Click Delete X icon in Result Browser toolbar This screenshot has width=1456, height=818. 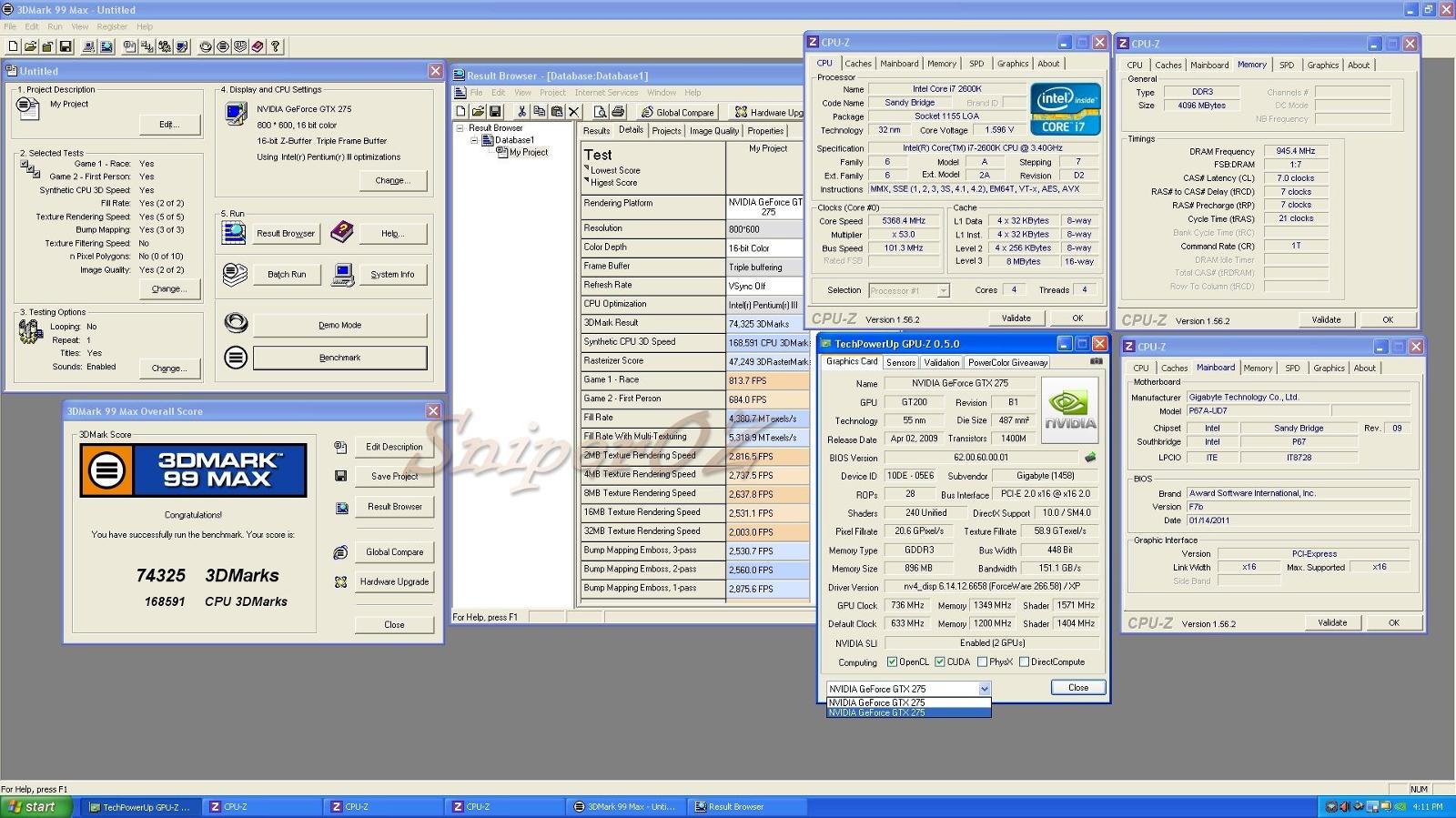[573, 112]
